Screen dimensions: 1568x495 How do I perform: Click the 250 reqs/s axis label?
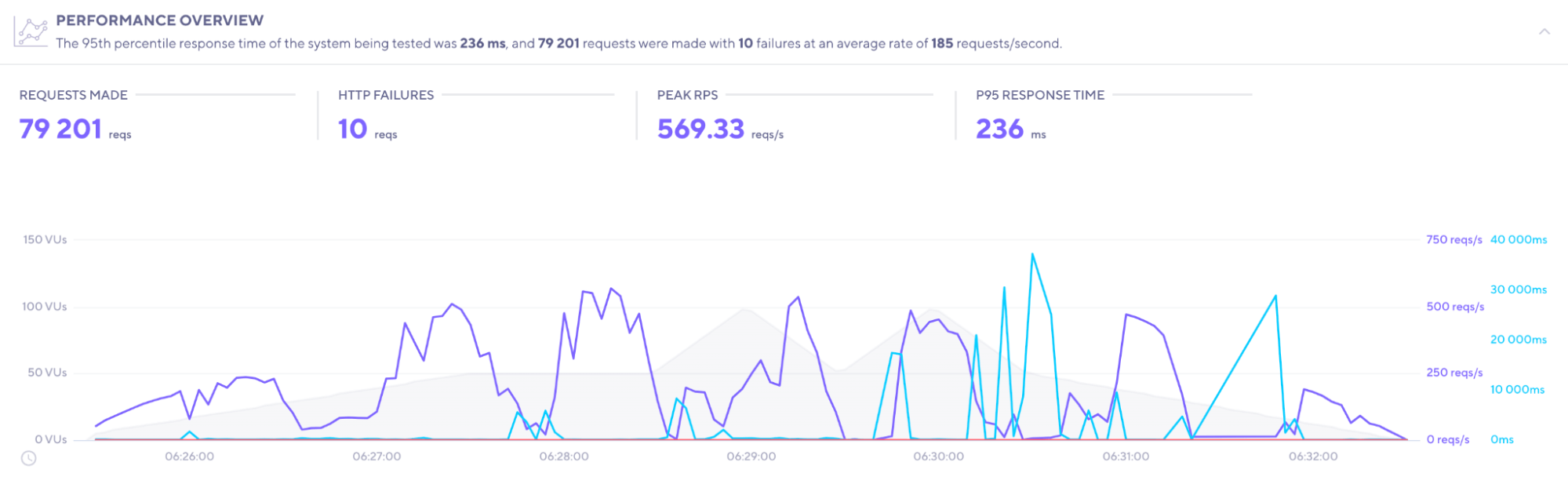coord(1453,373)
